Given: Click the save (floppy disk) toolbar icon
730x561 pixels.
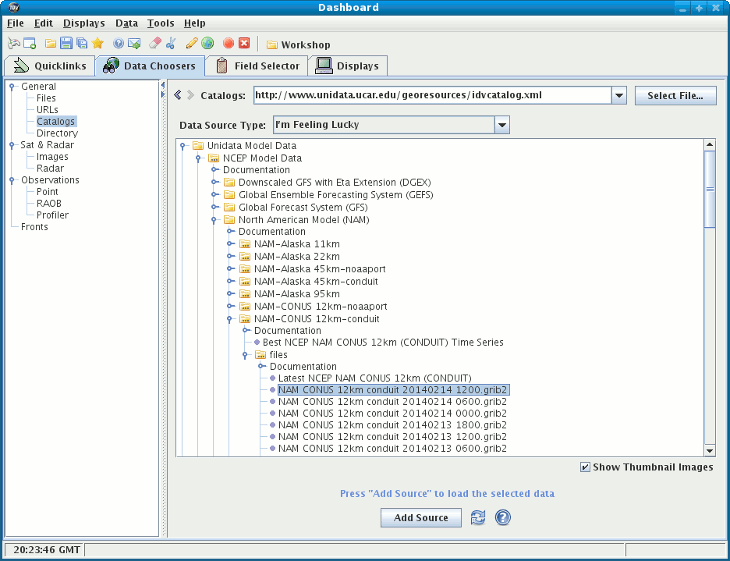Looking at the screenshot, I should click(x=66, y=44).
